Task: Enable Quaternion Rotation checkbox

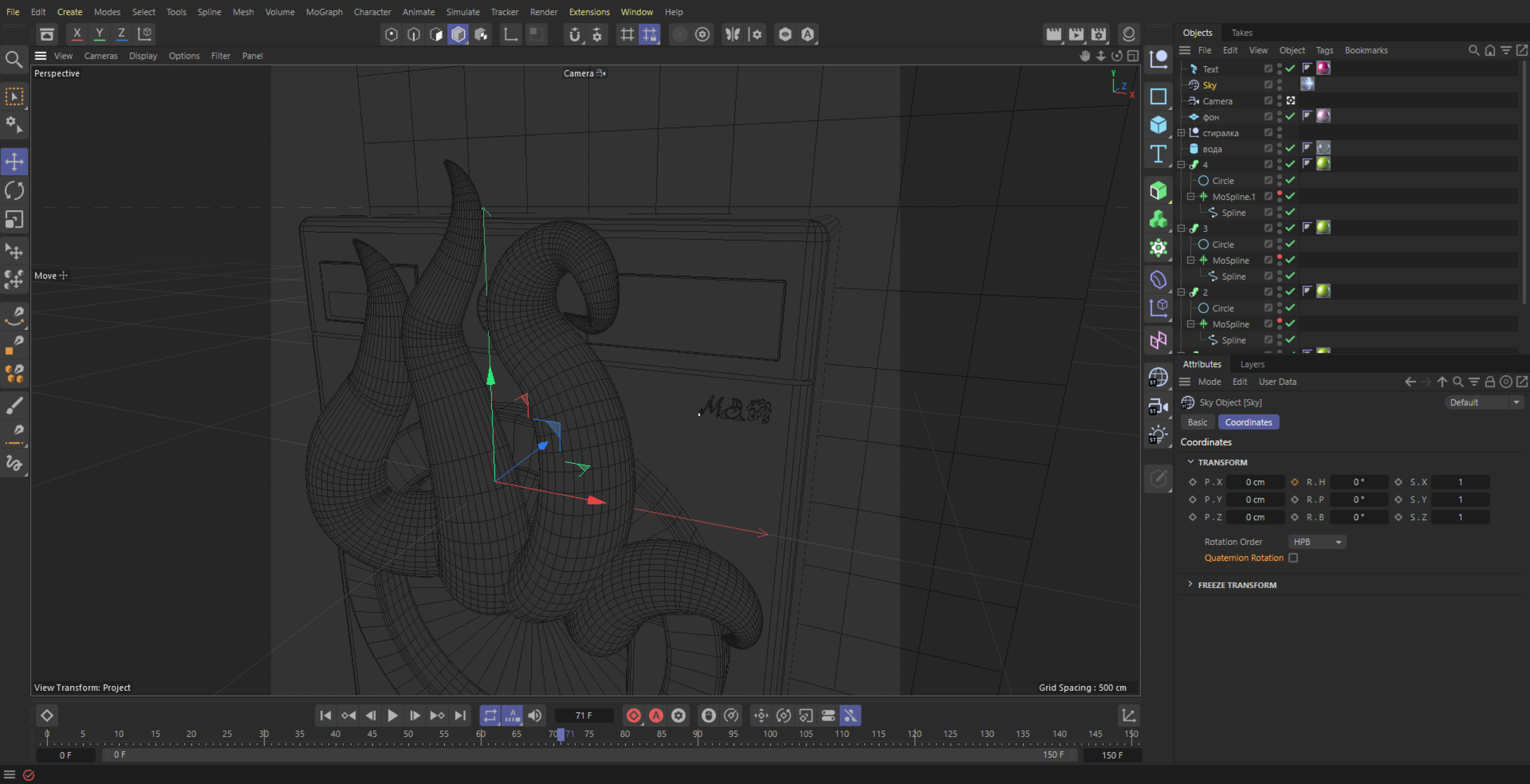Action: (1293, 558)
